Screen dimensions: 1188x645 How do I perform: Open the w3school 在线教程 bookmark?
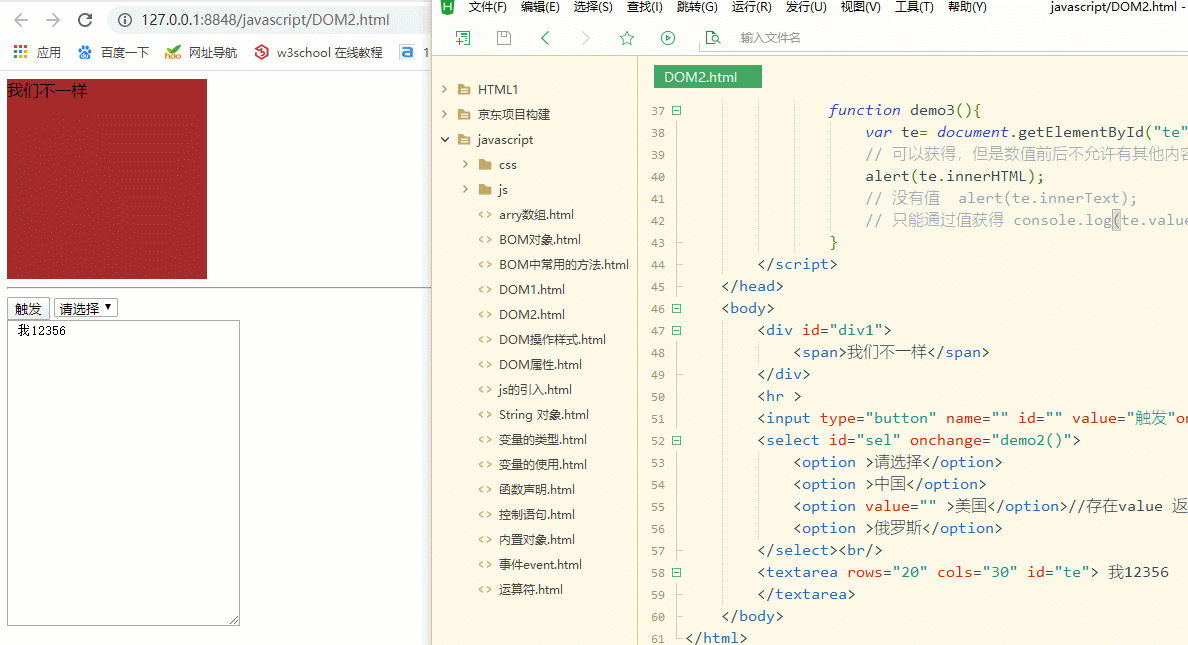(x=318, y=52)
